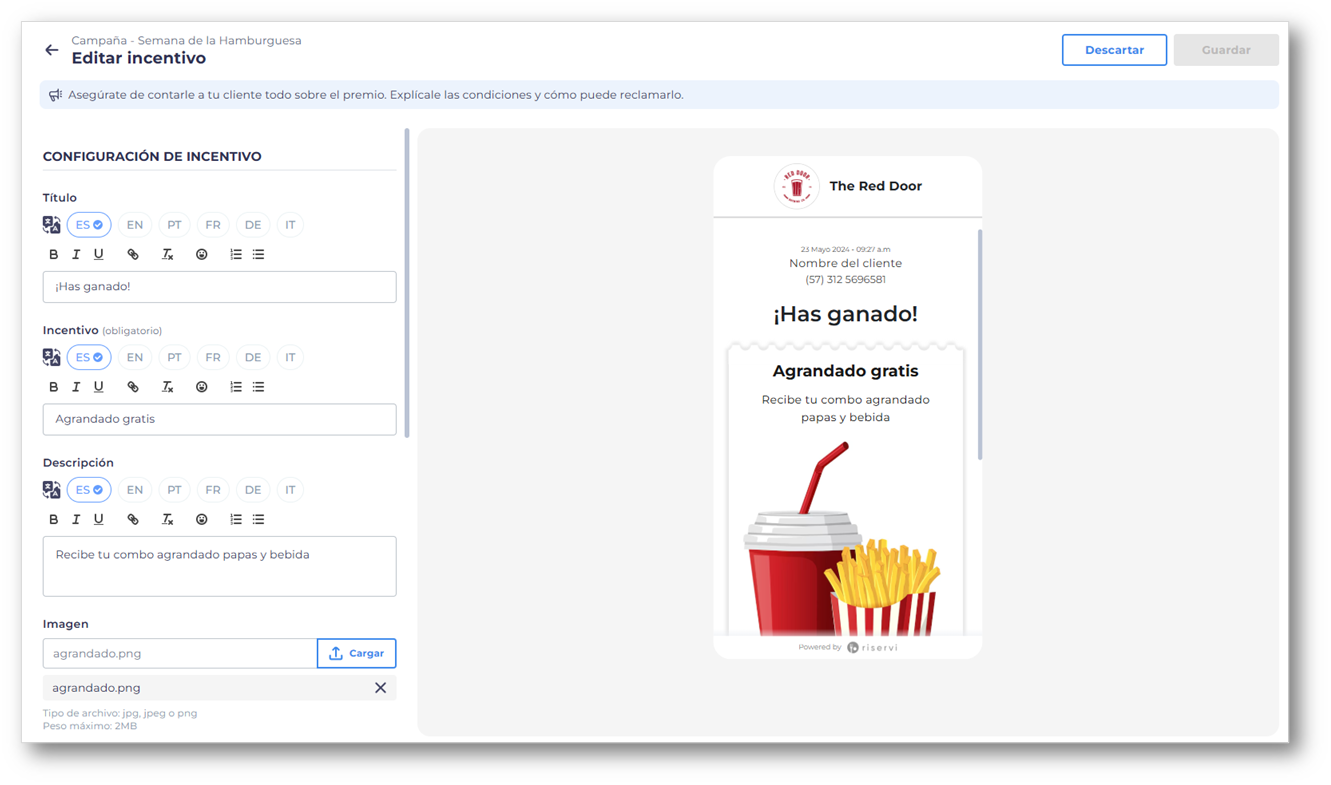1331x785 pixels.
Task: Focus the Título field containing ¡Has ganado!
Action: (220, 287)
